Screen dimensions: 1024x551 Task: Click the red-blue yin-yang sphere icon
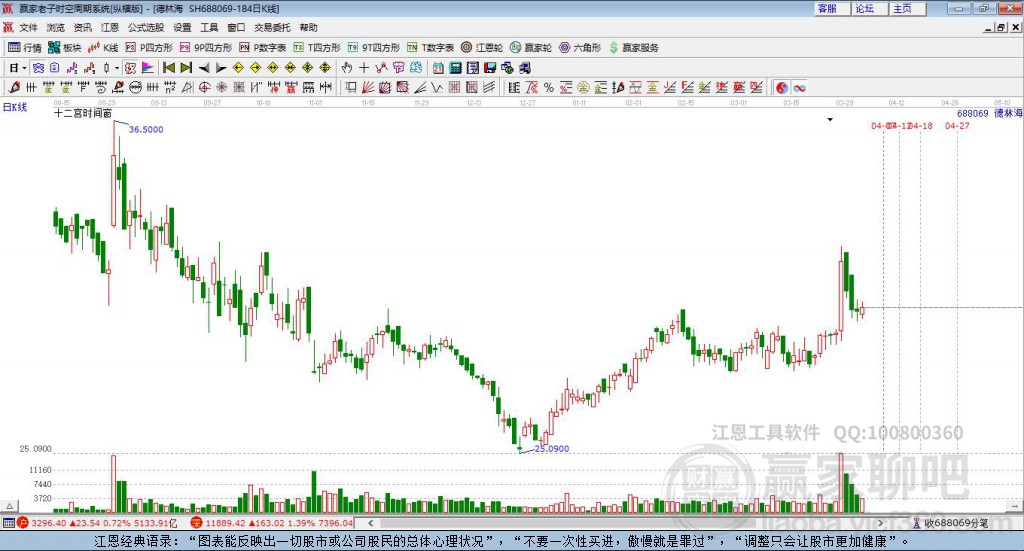(x=782, y=87)
